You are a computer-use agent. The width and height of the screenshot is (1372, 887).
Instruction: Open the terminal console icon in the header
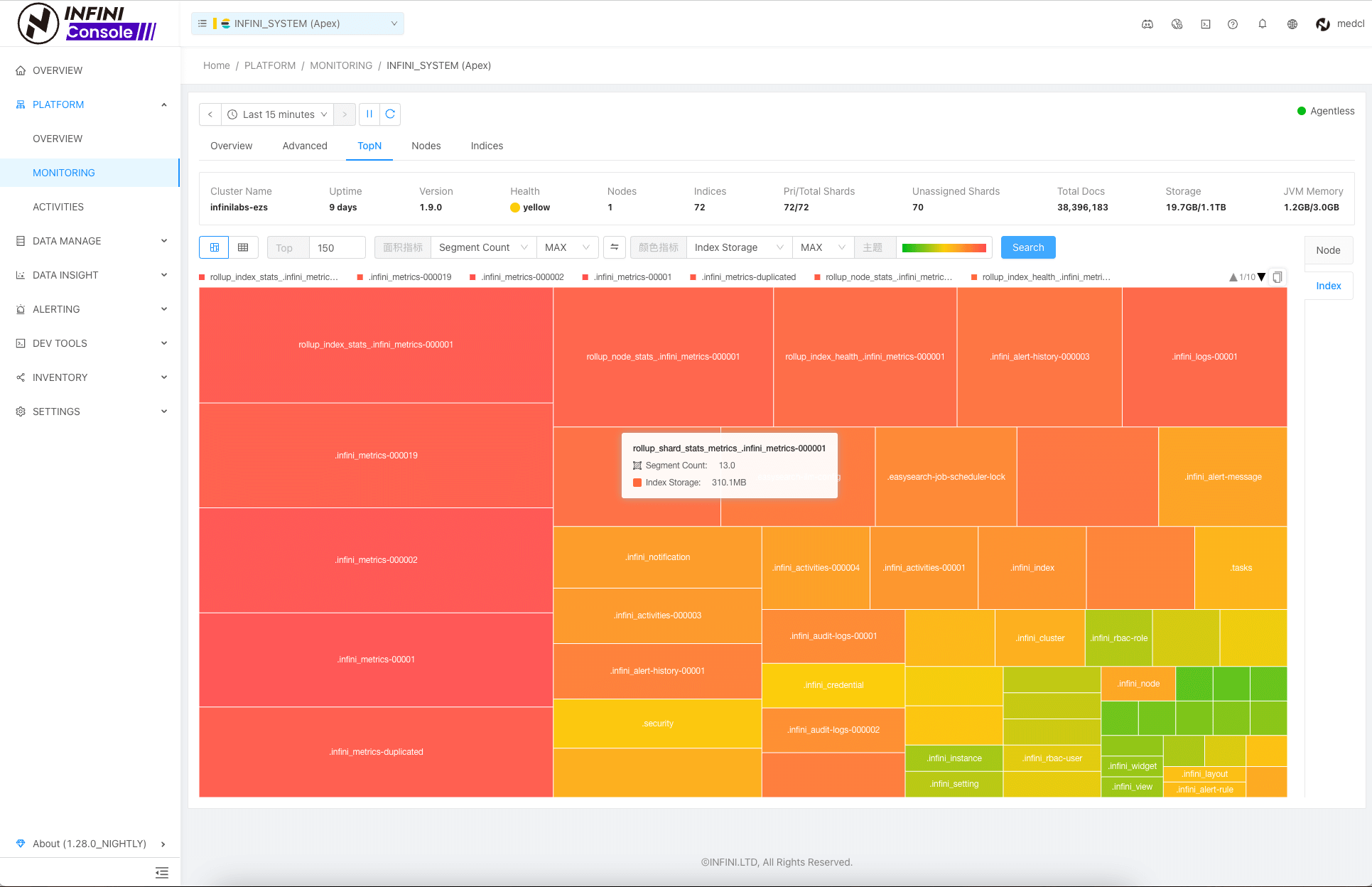point(1206,23)
